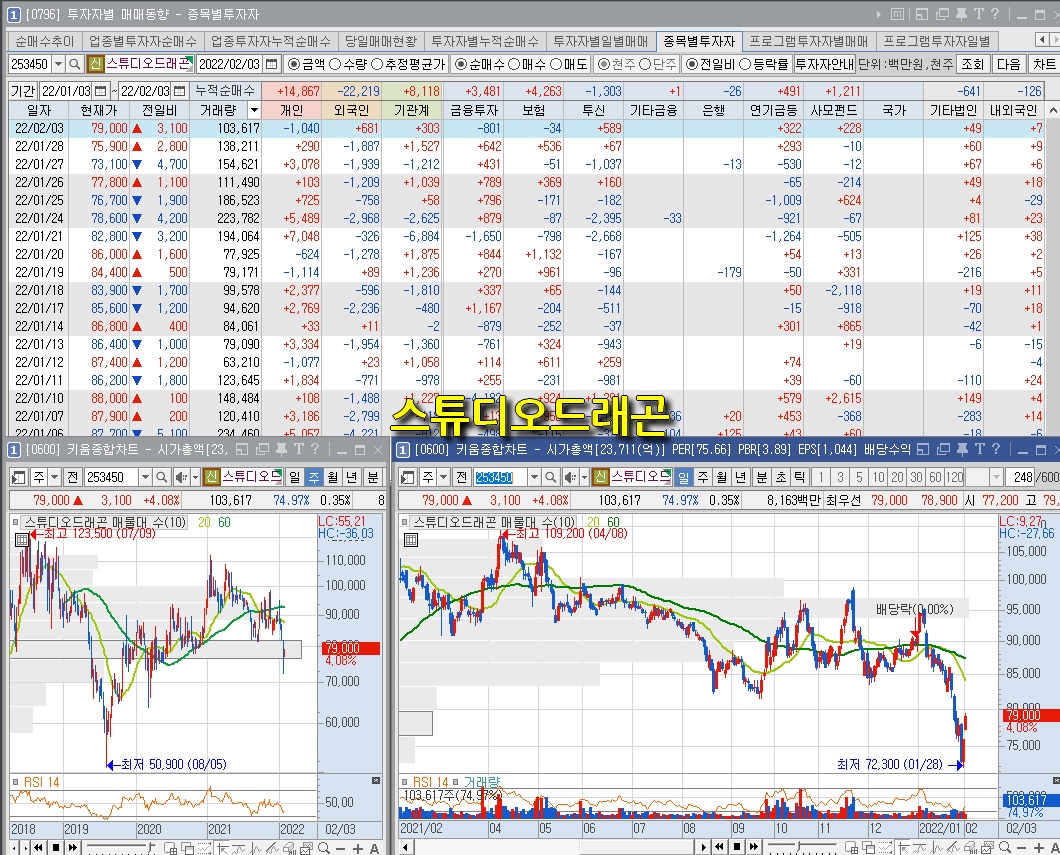Click the 253450 code field in left chart toolbar
This screenshot has height=855, width=1060.
pos(111,477)
